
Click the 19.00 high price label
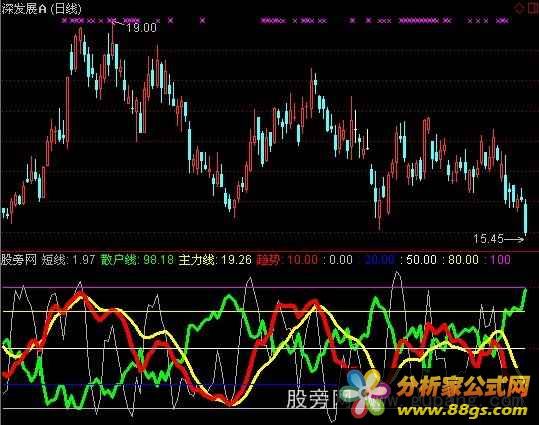(141, 28)
